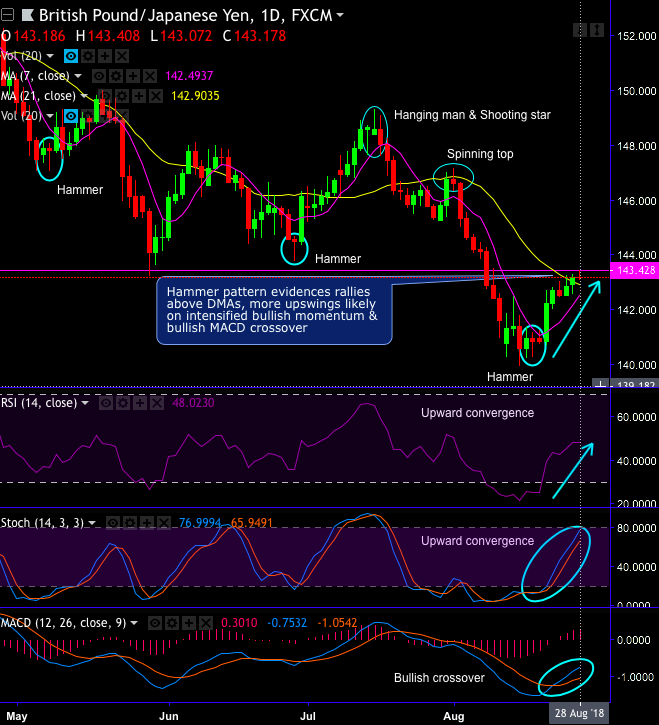Viewport: 659px width, 725px height.
Task: Open dropdown arrow of MA (21, close)
Action: (x=84, y=96)
